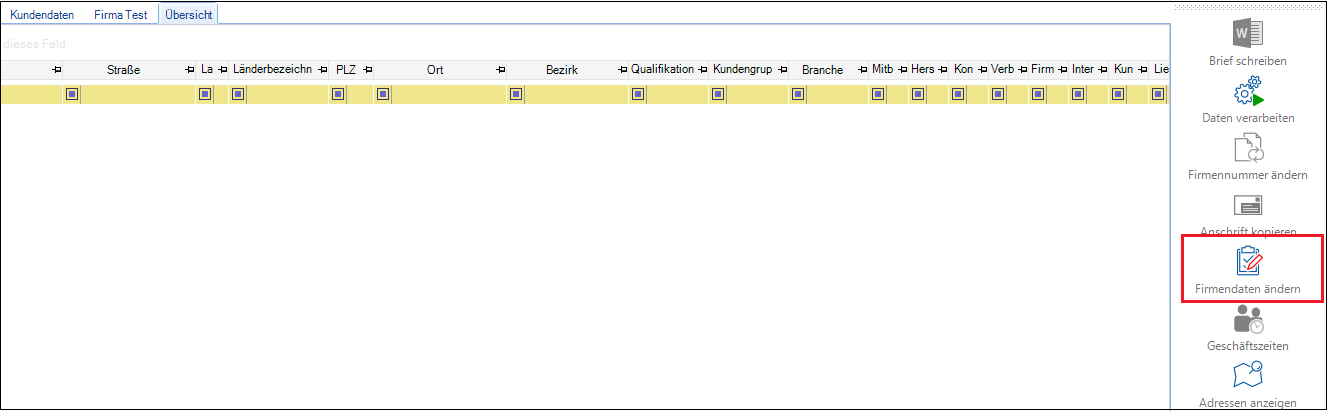Switch to the Firma Test tab
1327x411 pixels.
(x=120, y=15)
